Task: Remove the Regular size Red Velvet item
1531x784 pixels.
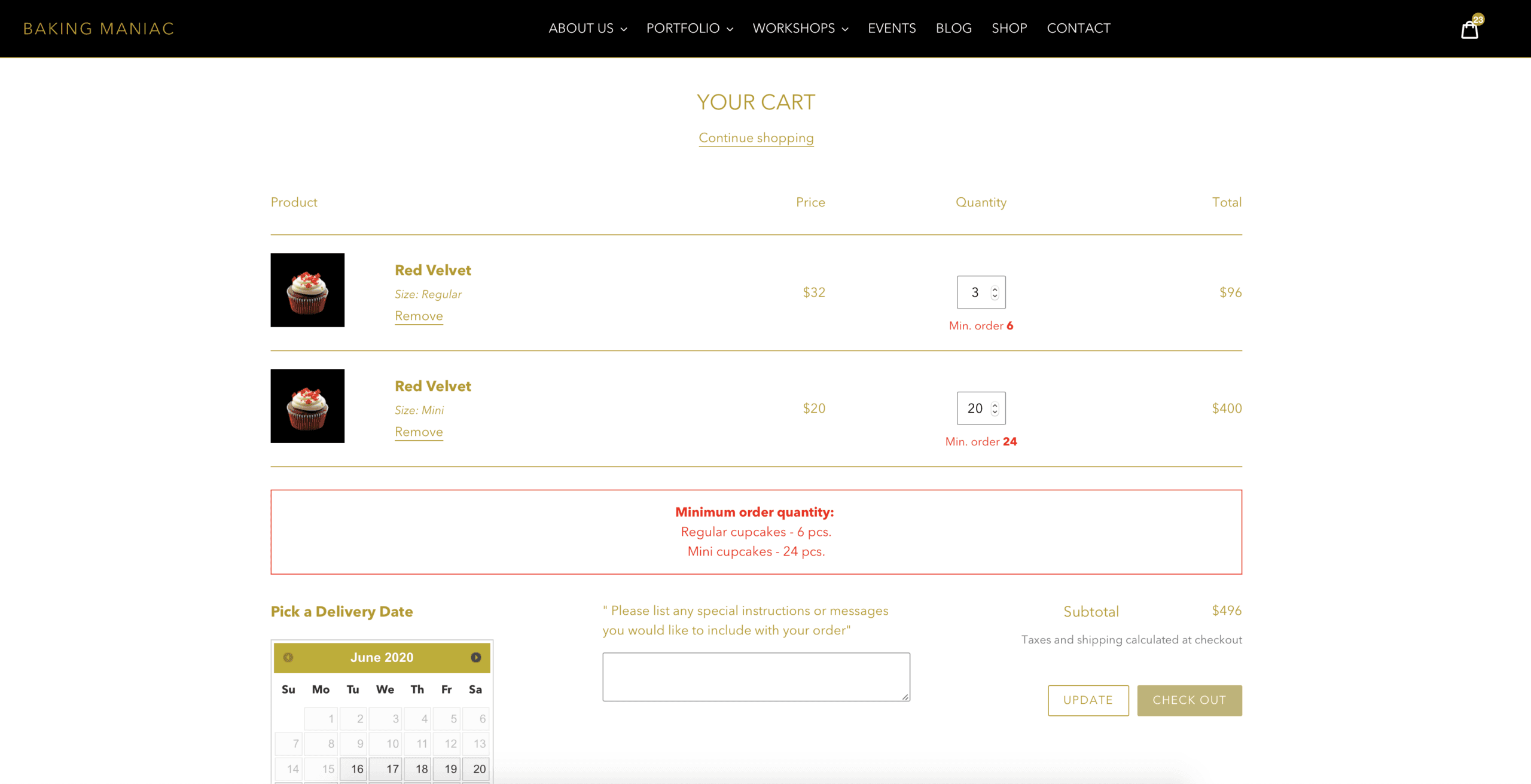Action: [419, 316]
